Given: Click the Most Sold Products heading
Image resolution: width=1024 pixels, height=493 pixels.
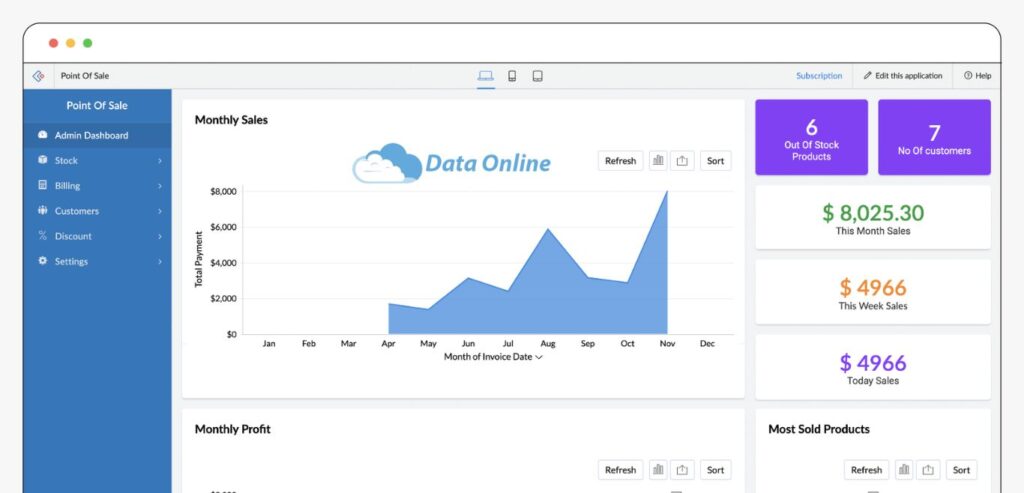Looking at the screenshot, I should pyautogui.click(x=819, y=429).
